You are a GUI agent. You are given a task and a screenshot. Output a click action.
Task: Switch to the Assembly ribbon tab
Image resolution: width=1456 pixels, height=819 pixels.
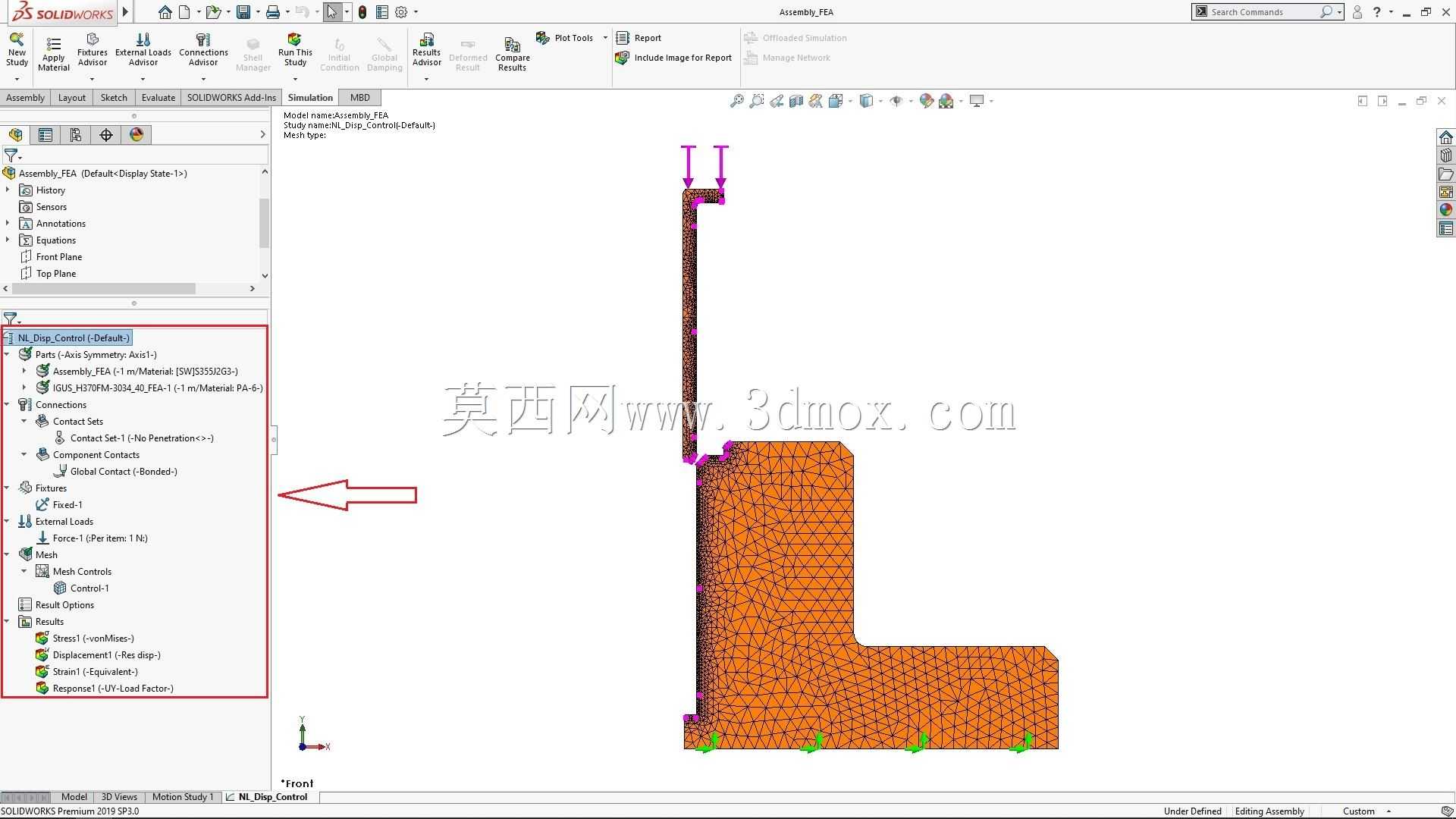(x=25, y=98)
